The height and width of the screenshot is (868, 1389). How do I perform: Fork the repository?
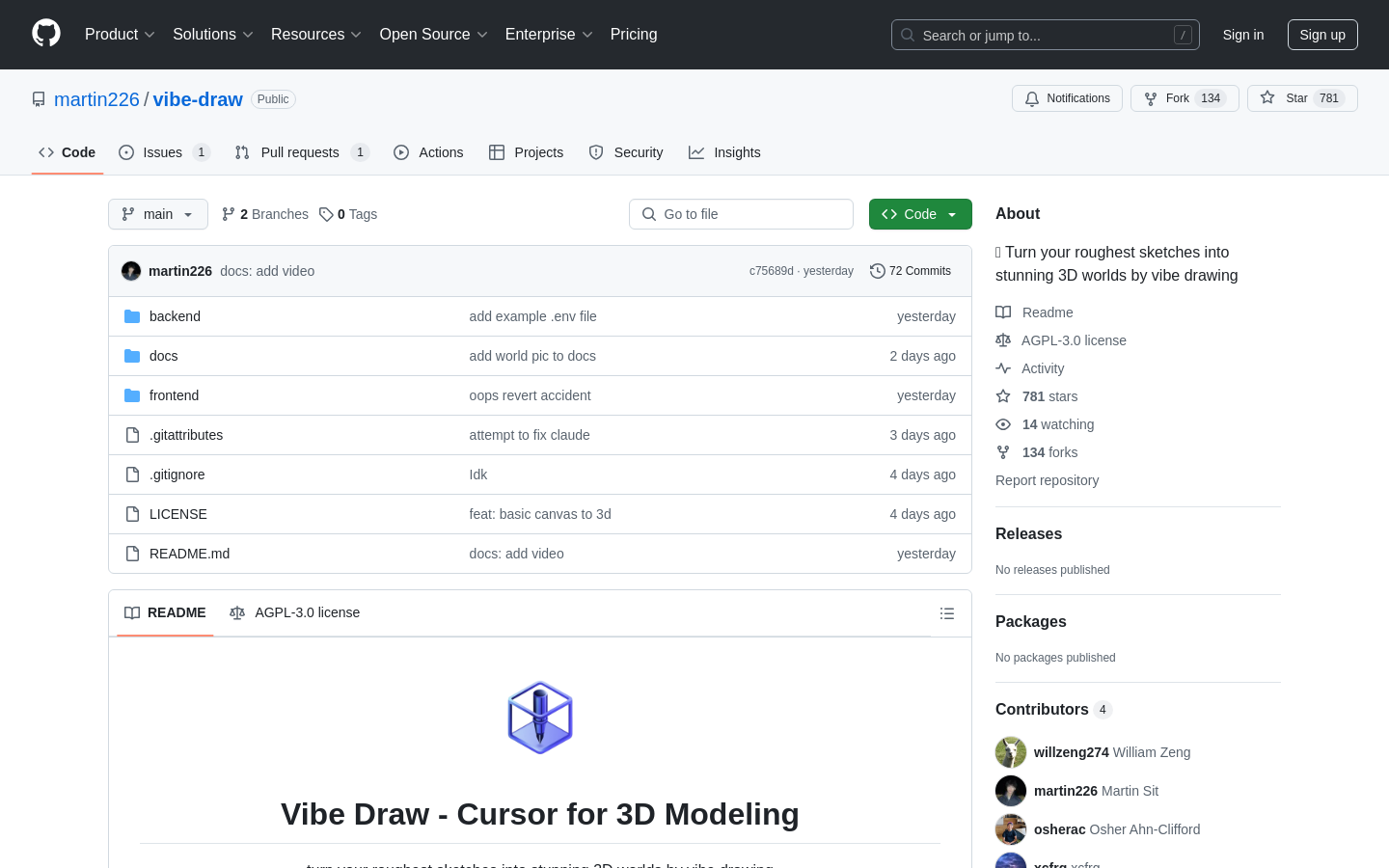[x=1185, y=98]
